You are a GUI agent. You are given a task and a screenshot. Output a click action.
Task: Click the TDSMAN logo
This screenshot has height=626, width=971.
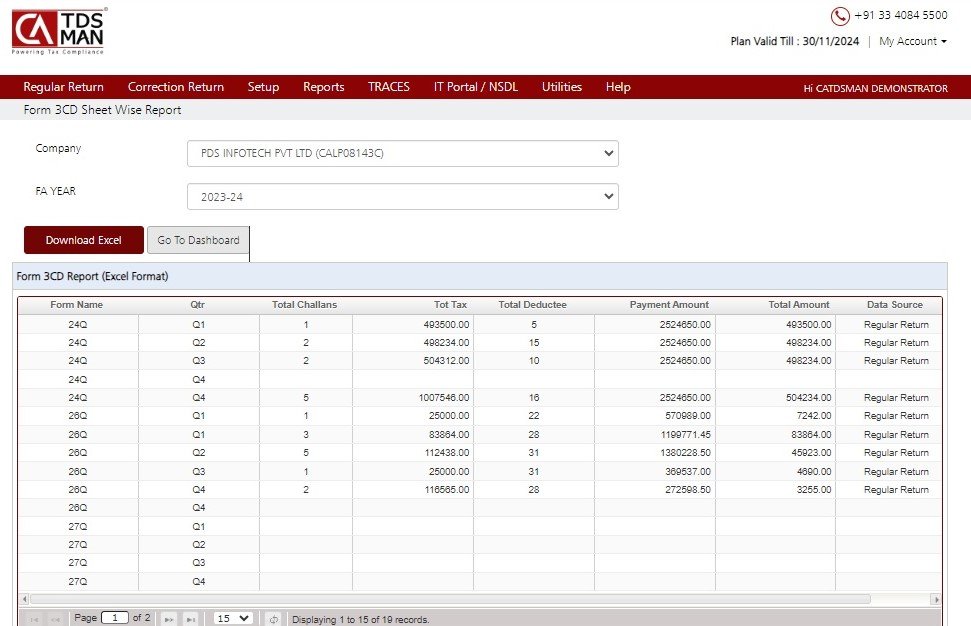(x=57, y=32)
